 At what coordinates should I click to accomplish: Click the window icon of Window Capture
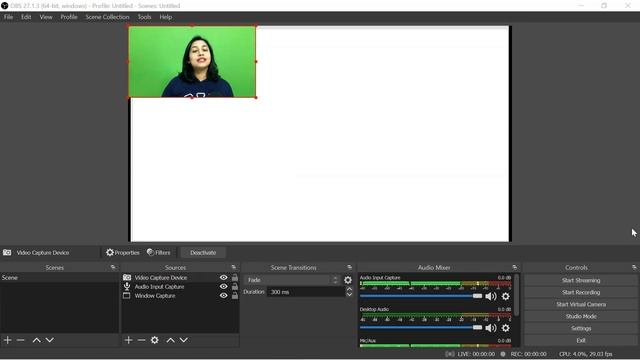127,296
